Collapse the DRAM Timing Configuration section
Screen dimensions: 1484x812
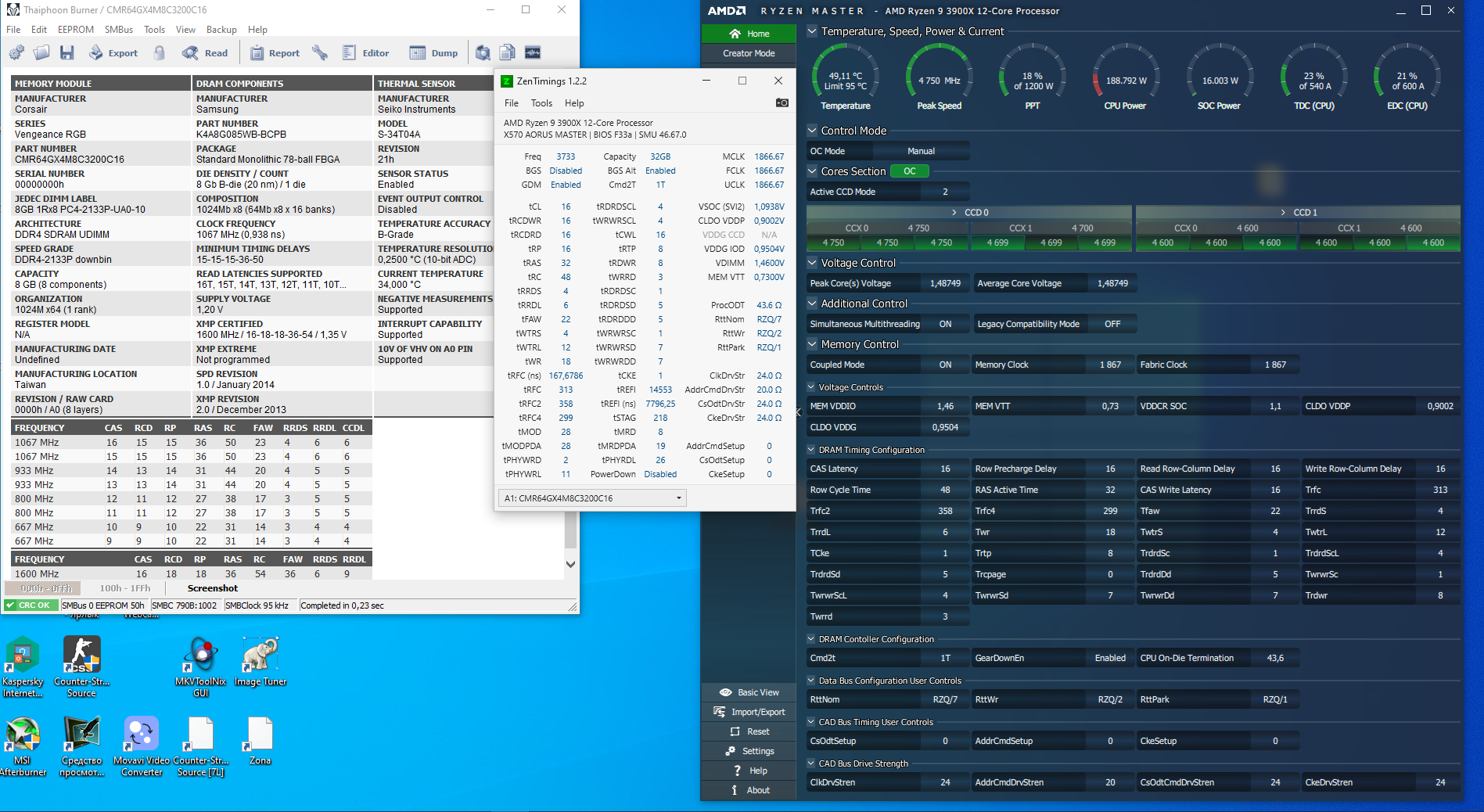click(x=812, y=450)
